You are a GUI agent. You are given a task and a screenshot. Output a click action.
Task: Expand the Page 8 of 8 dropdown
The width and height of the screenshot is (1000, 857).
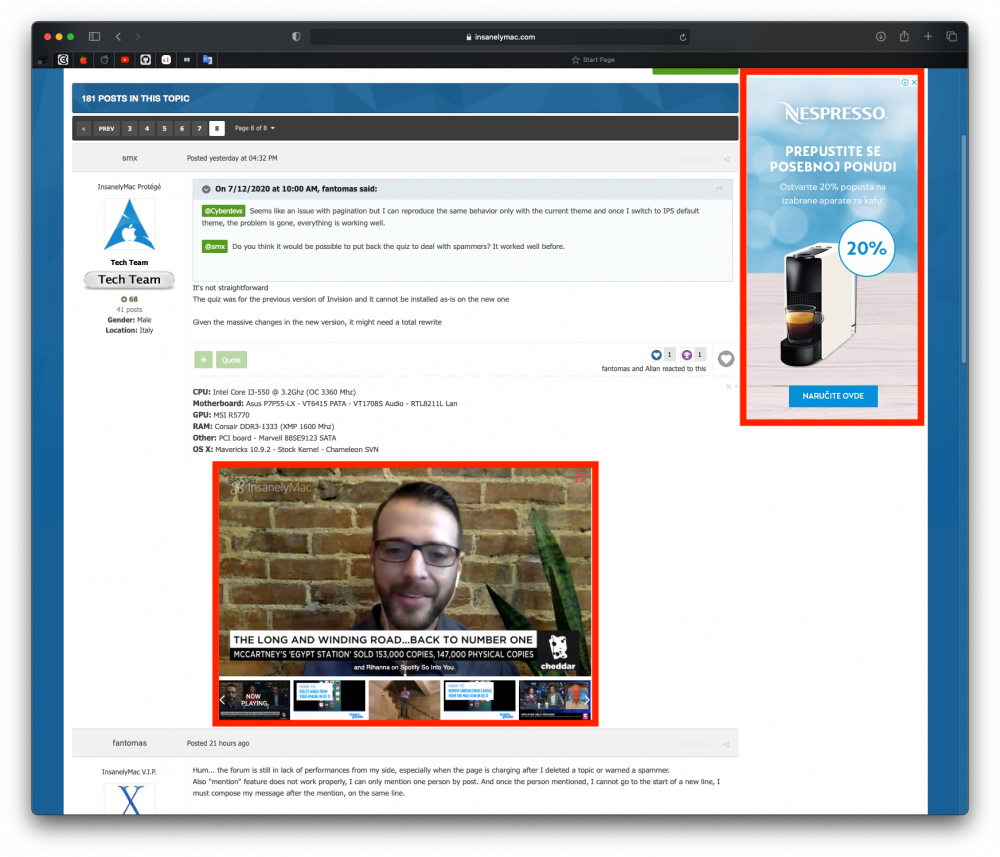(x=254, y=128)
